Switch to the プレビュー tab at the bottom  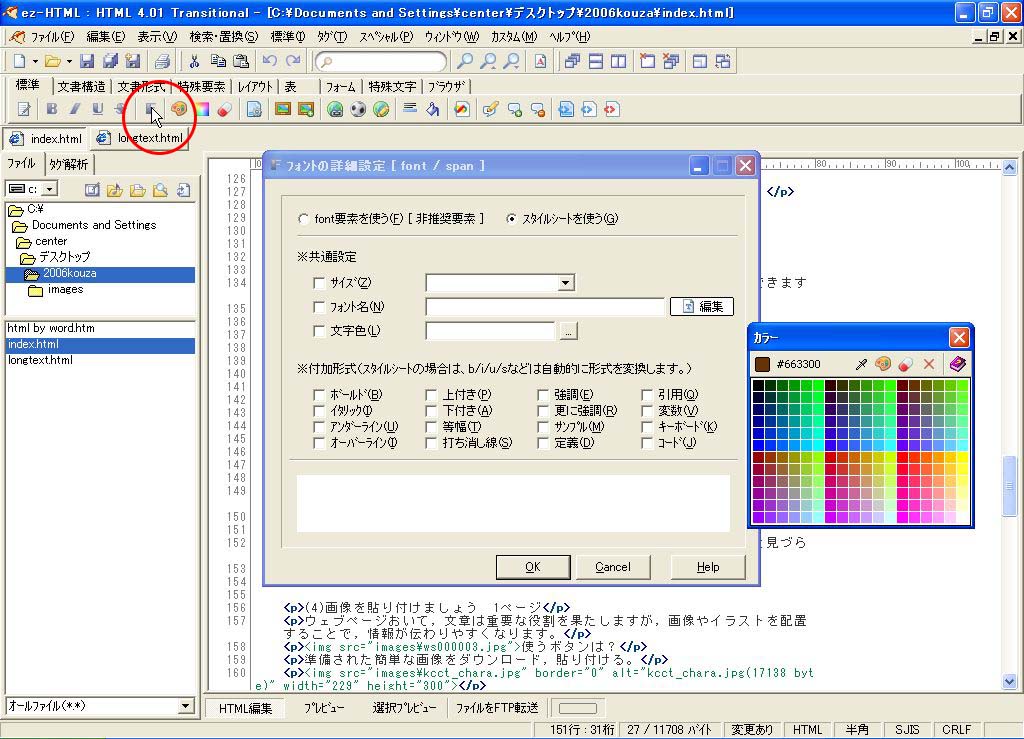[324, 708]
